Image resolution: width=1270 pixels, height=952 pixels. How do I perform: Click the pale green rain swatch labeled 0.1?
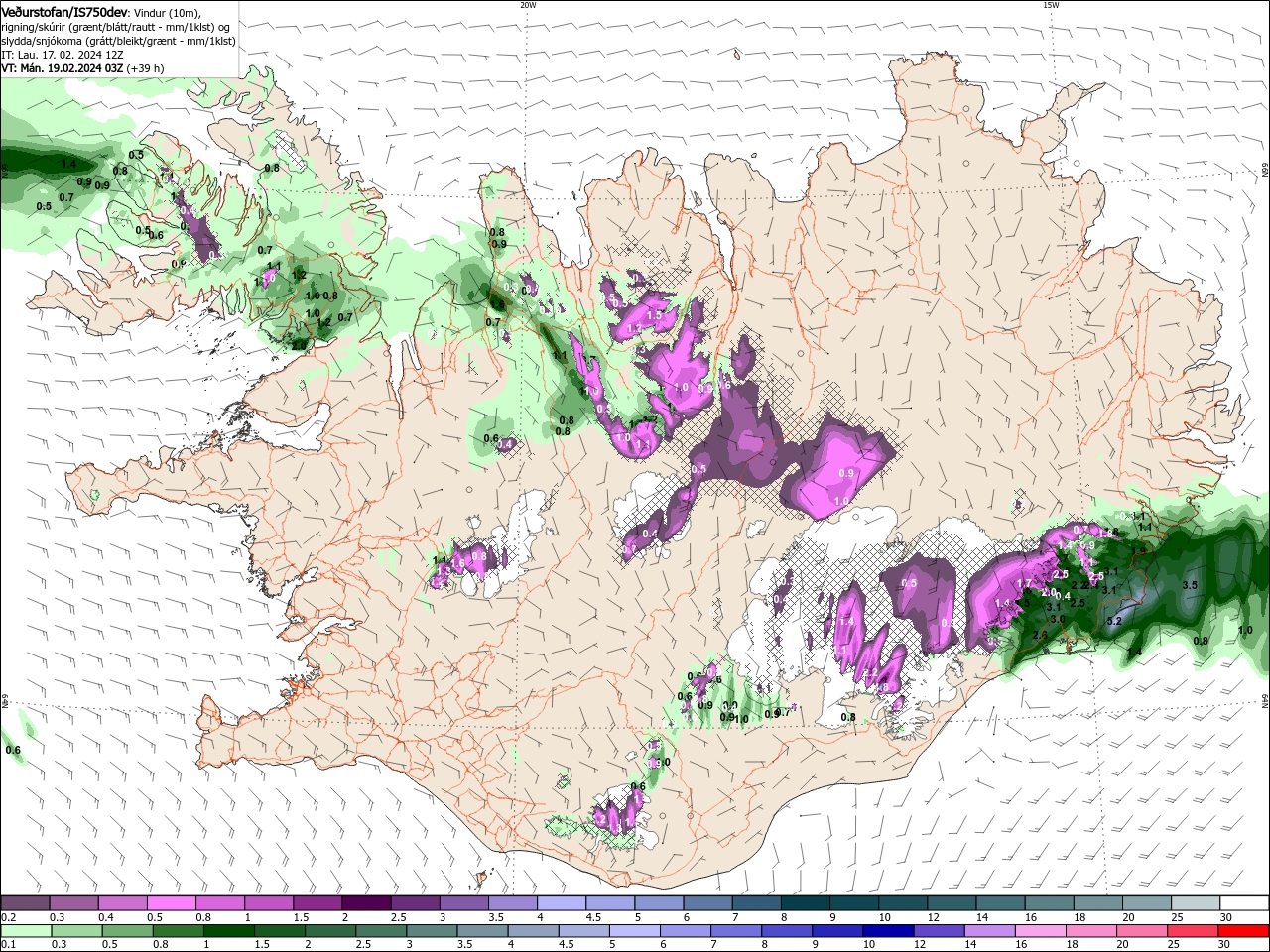pyautogui.click(x=26, y=931)
